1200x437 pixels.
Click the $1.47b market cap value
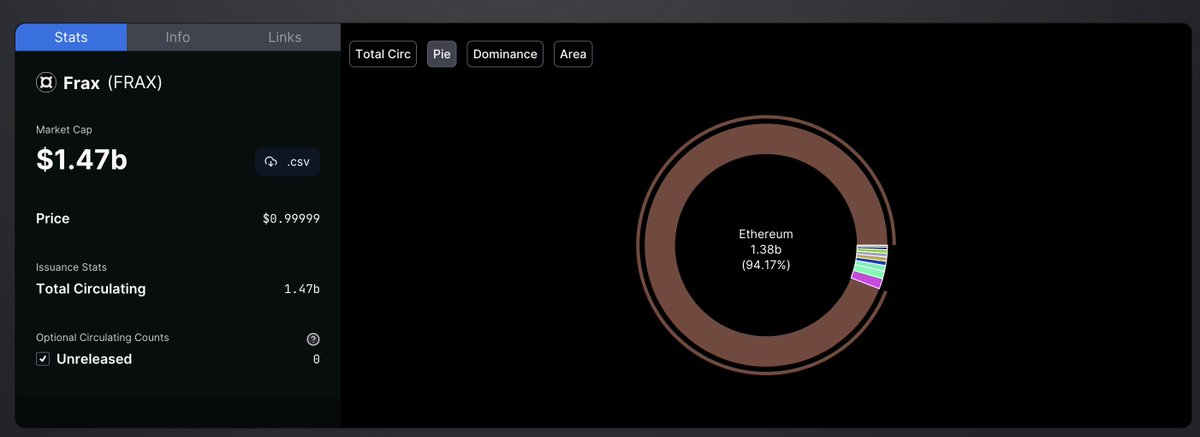[x=82, y=160]
